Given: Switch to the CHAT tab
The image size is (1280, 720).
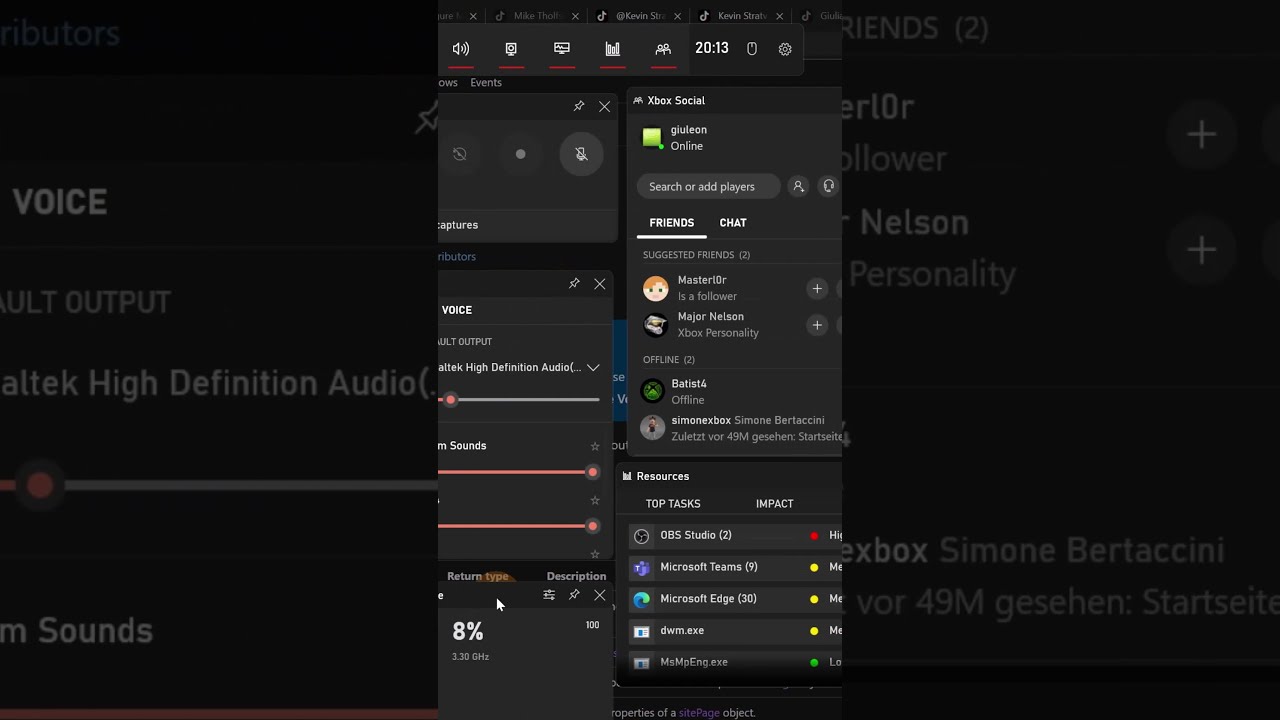Looking at the screenshot, I should pyautogui.click(x=733, y=223).
